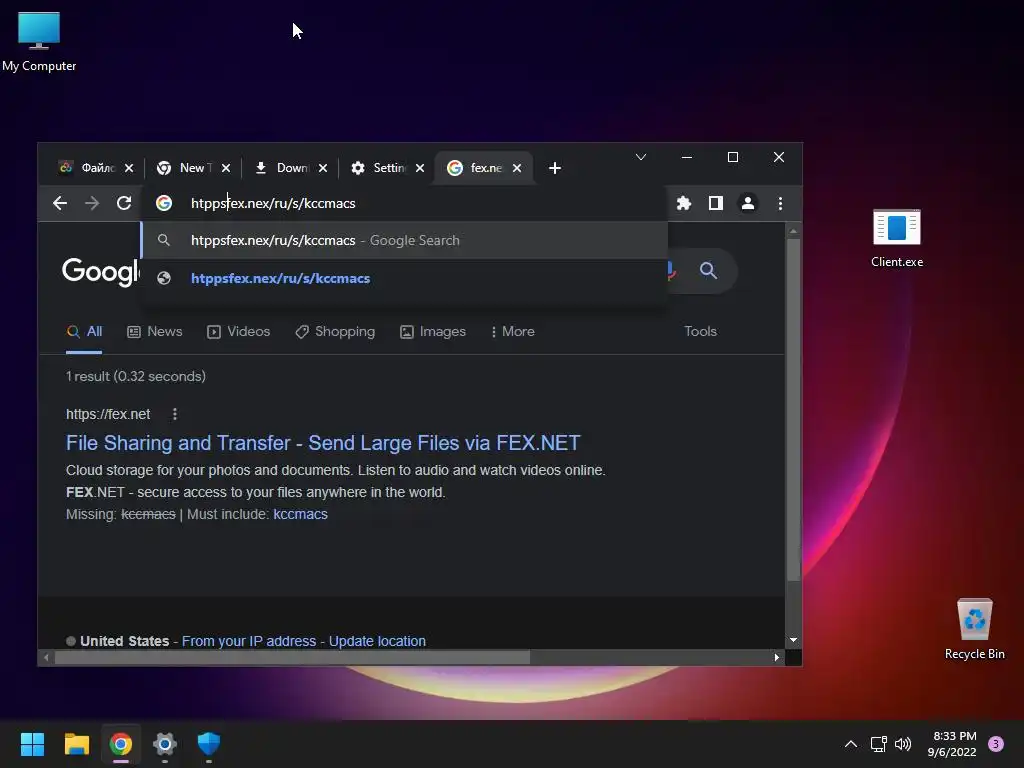Screen dimensions: 1024x768
Task: Open the Windows Start menu
Action: click(32, 744)
